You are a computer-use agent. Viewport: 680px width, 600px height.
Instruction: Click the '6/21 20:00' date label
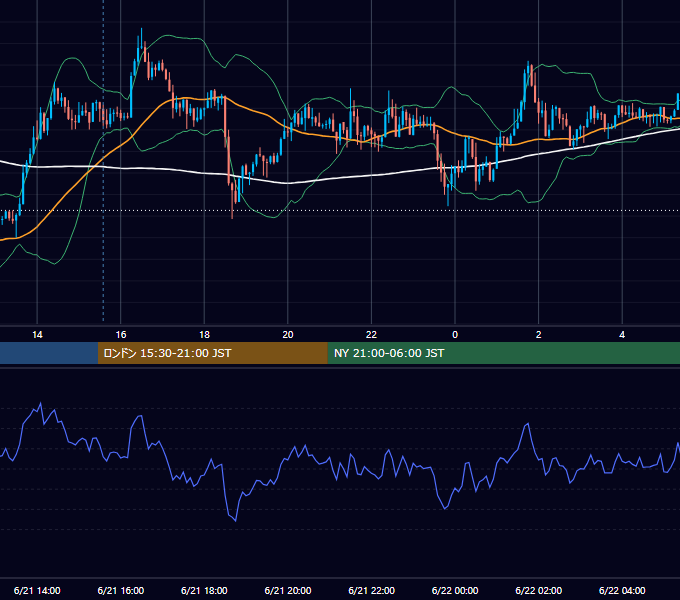(x=288, y=590)
